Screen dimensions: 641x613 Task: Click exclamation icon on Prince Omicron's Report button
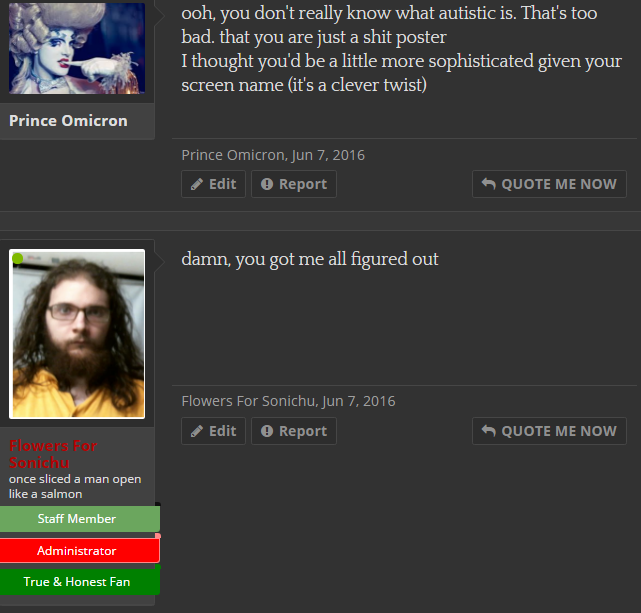pyautogui.click(x=267, y=184)
